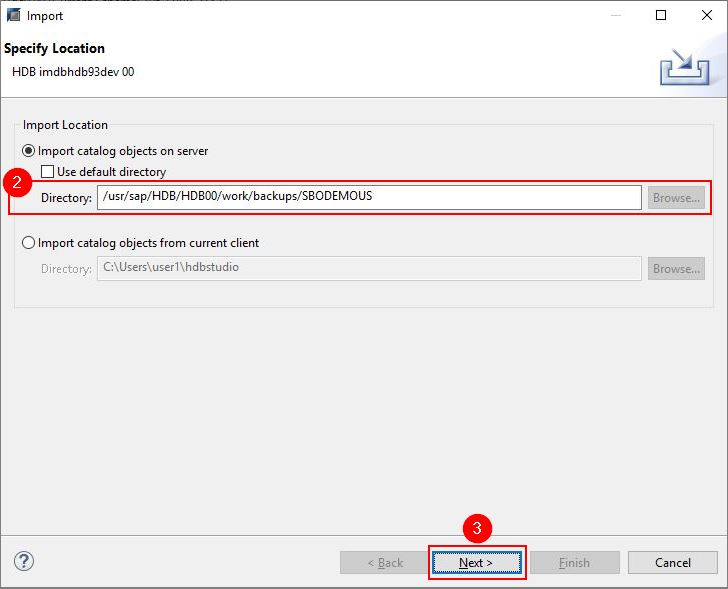Open help with the question mark icon
728x589 pixels.
(x=25, y=561)
